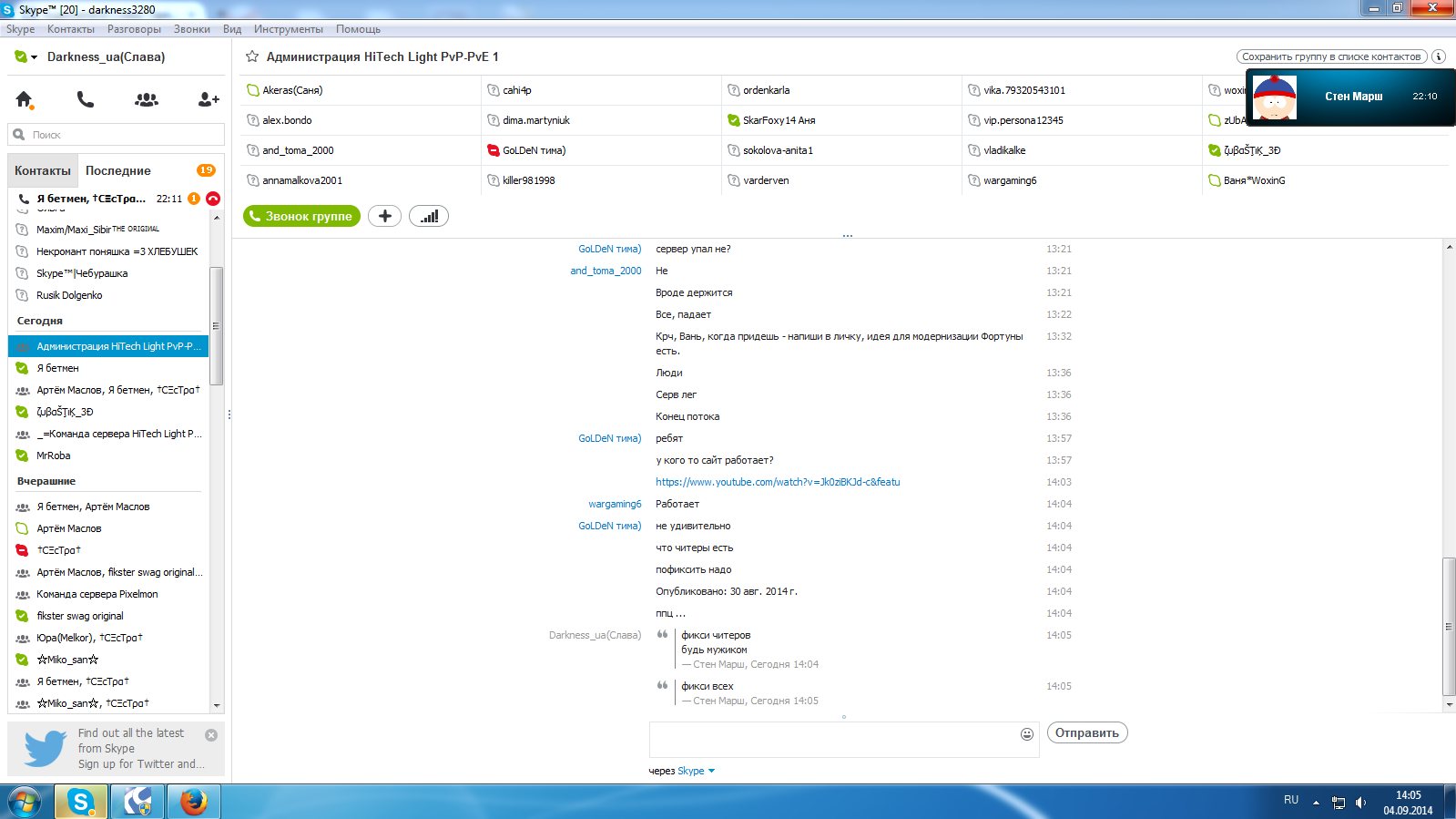Save group with Сохранить группу button
1456x819 pixels.
click(x=1331, y=56)
